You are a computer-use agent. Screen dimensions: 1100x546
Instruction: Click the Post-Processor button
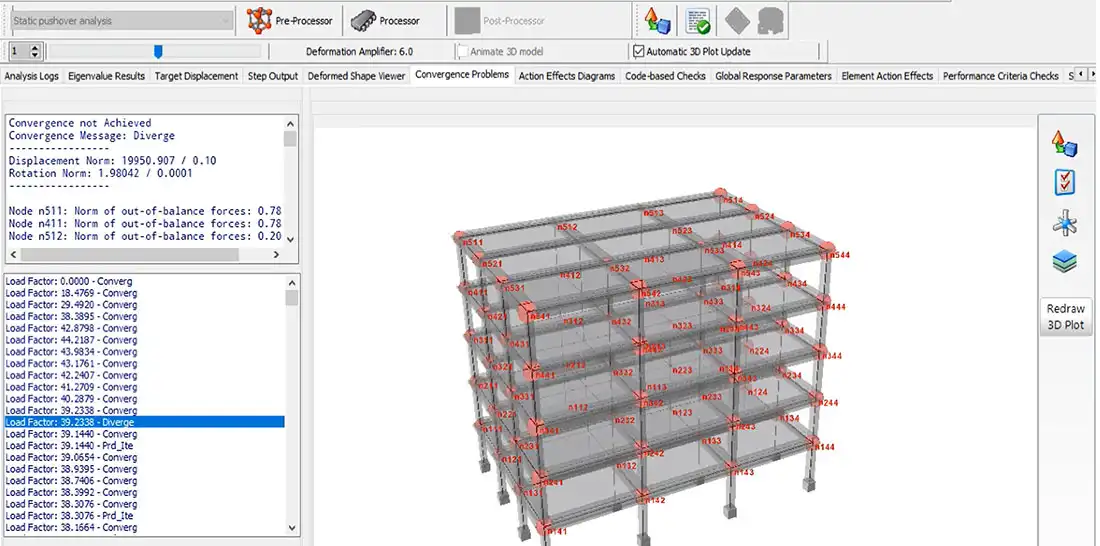click(502, 21)
